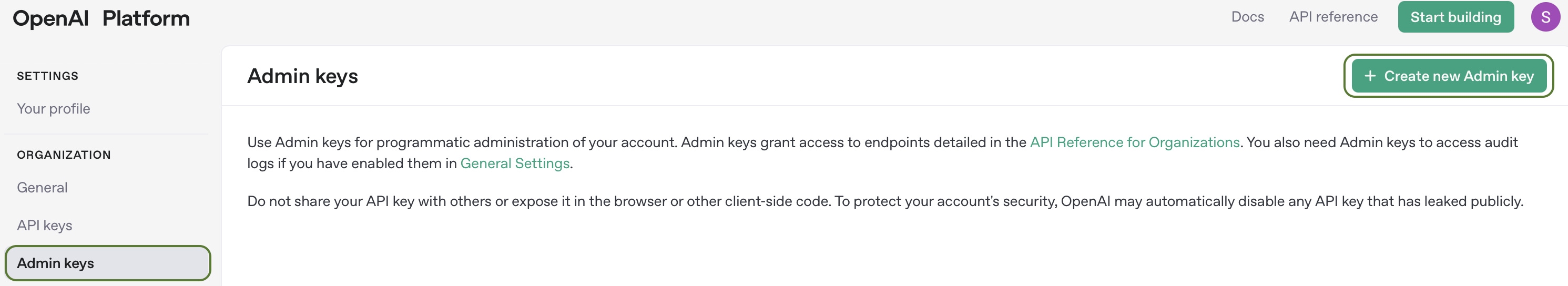Follow API Reference for Organizations link
This screenshot has height=286, width=1568.
coord(1135,142)
